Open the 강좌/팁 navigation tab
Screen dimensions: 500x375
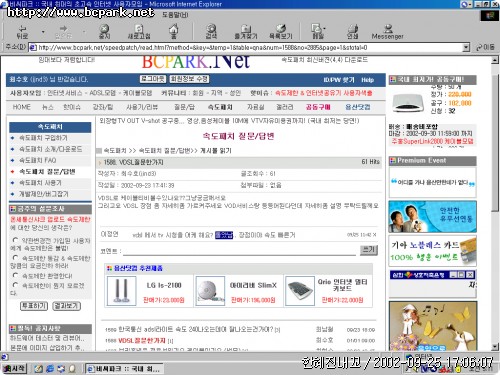103,107
